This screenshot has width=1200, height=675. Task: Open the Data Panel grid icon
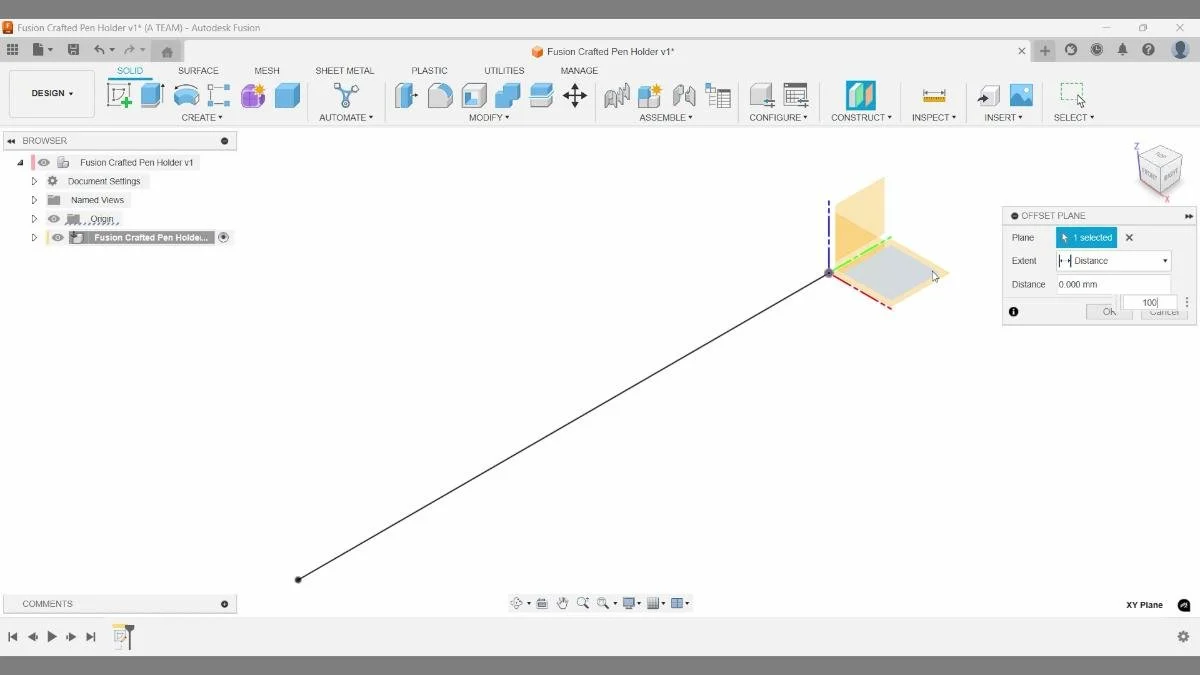pyautogui.click(x=12, y=49)
